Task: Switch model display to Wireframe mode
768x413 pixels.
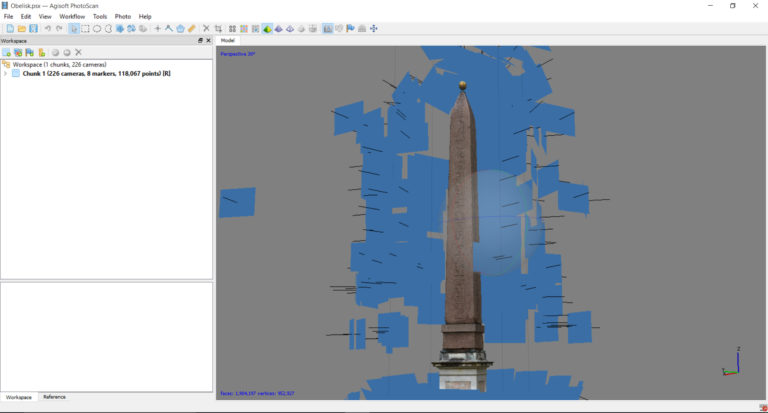Action: (290, 28)
